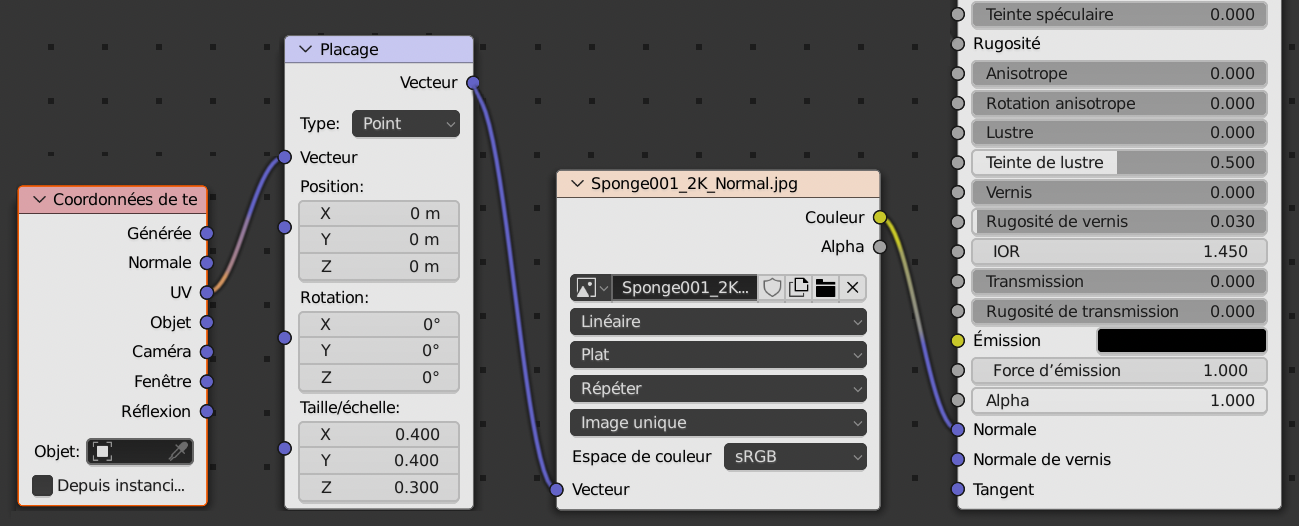The height and width of the screenshot is (526, 1299).
Task: Open the Type dropdown set to Point
Action: tap(405, 124)
